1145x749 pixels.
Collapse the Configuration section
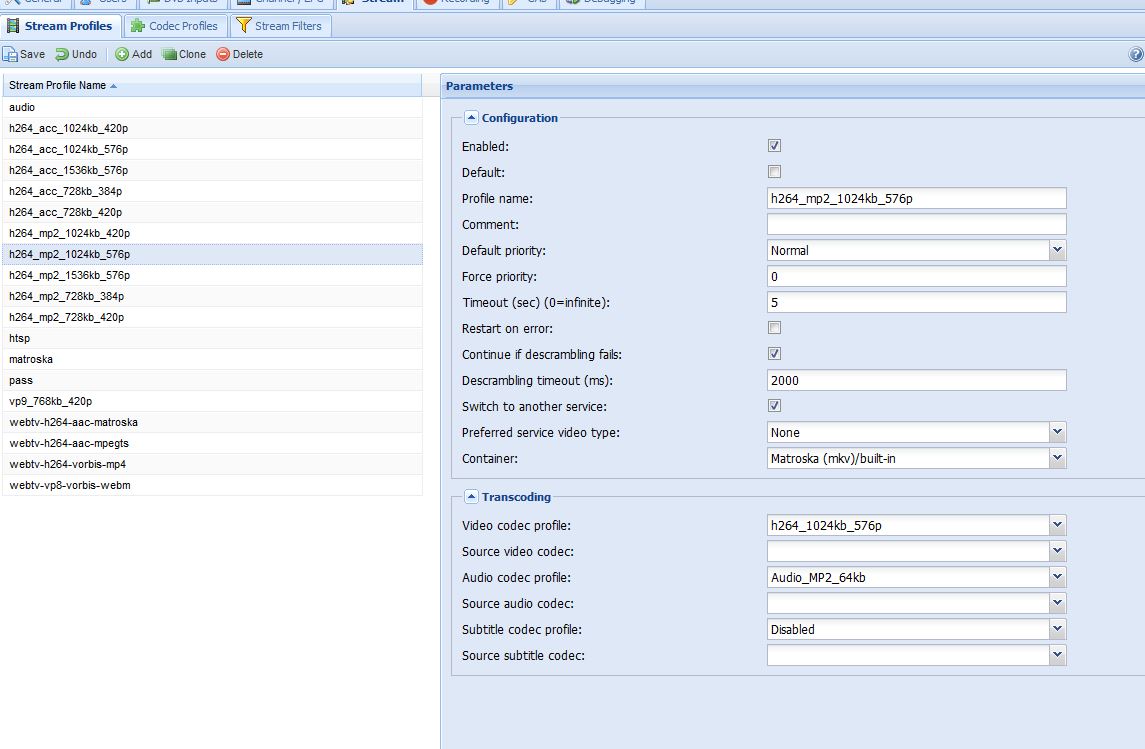472,118
